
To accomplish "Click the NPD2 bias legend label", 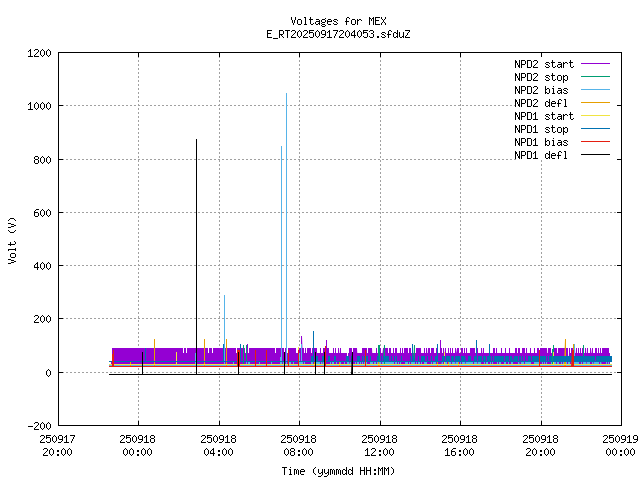I will tap(541, 90).
